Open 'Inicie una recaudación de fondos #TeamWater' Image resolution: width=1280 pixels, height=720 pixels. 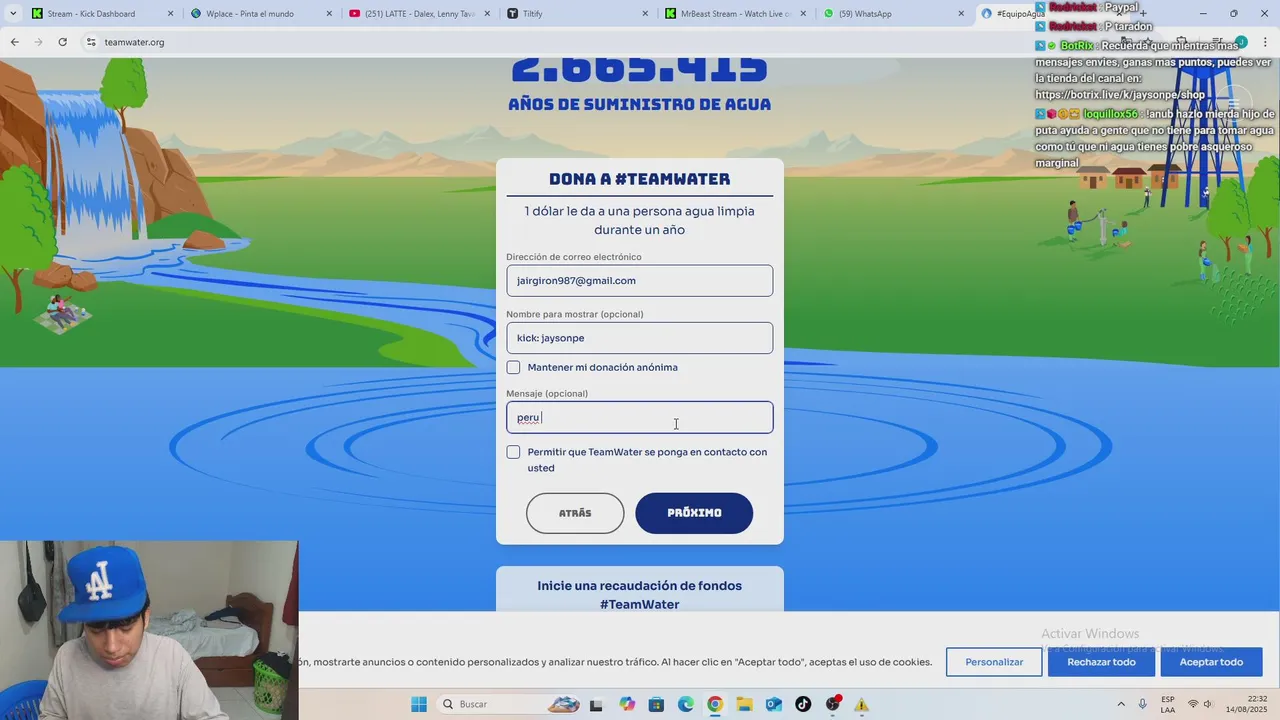pos(640,595)
